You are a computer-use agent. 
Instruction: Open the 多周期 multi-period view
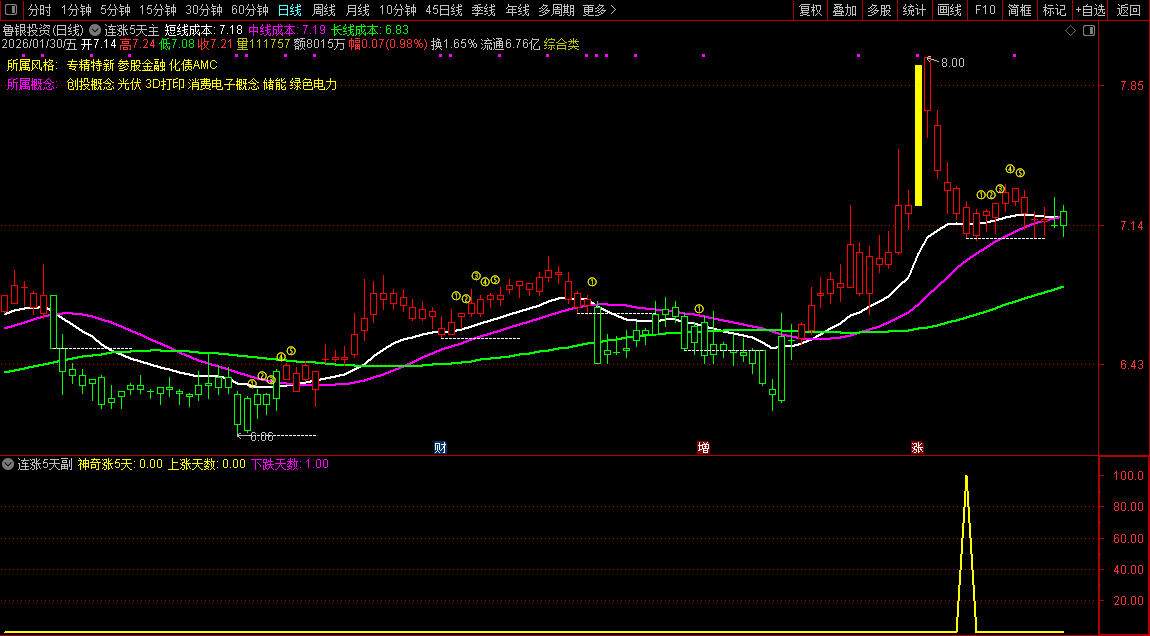tap(556, 10)
